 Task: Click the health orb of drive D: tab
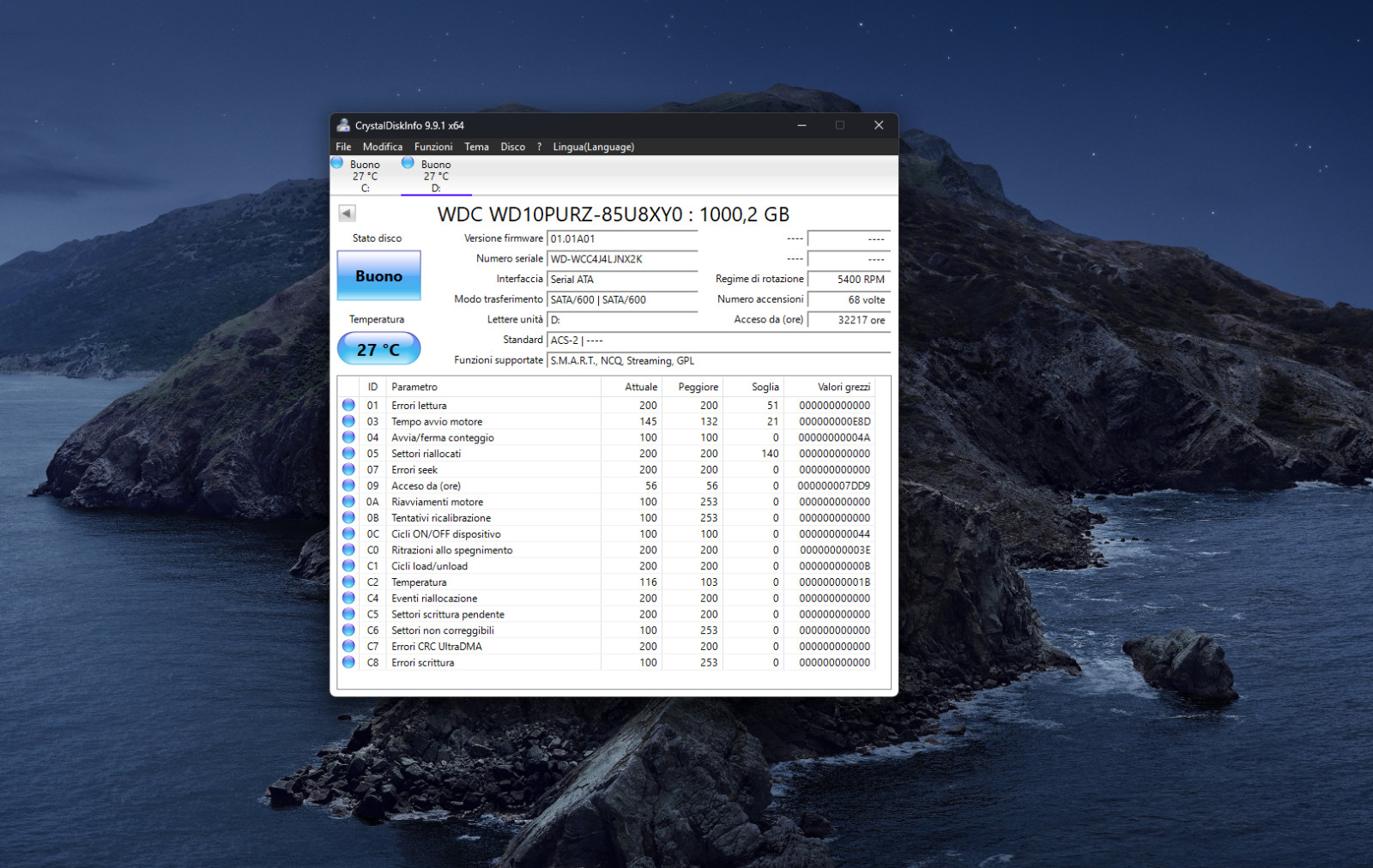click(x=408, y=162)
